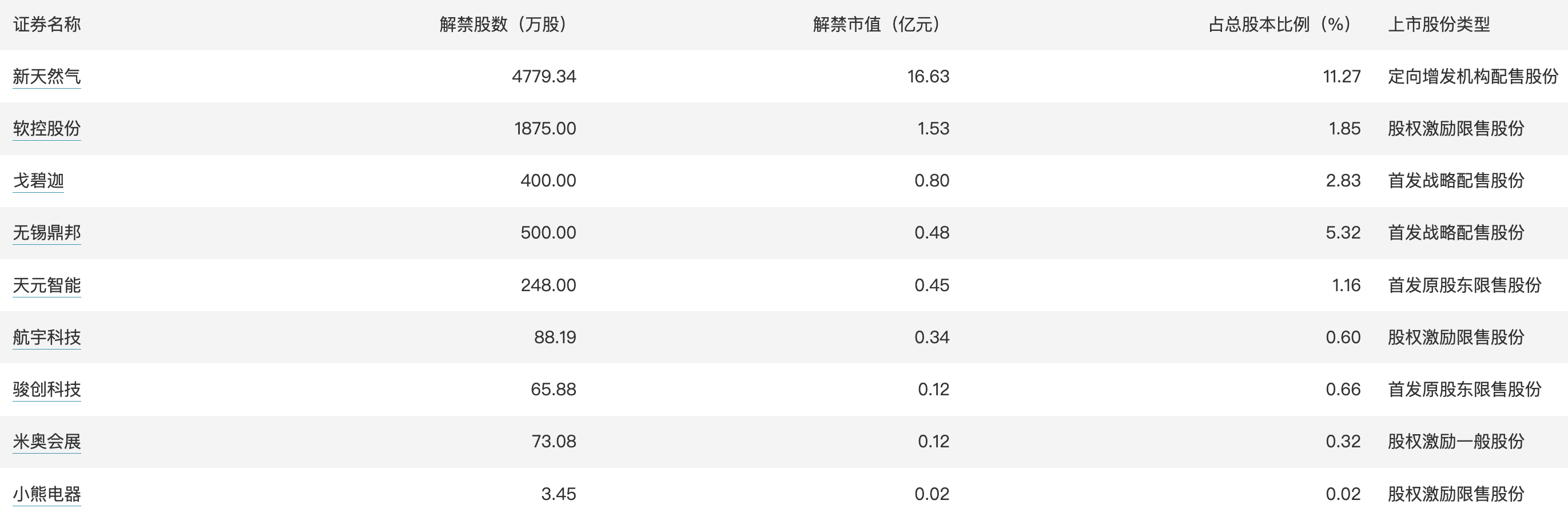The image size is (1568, 524).
Task: Select the 16.63 market value cell
Action: 928,77
